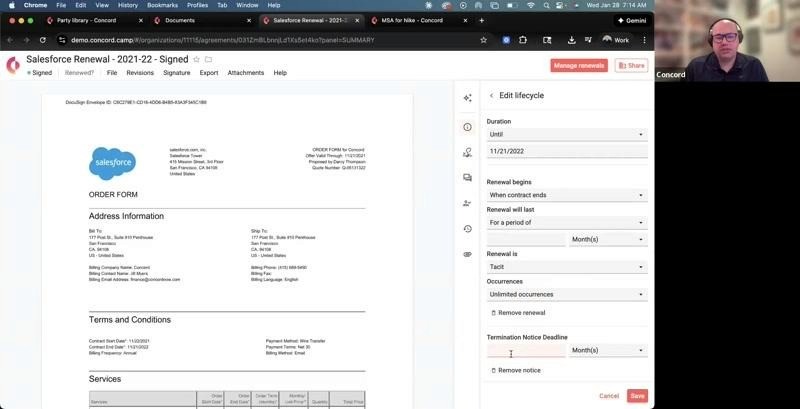The width and height of the screenshot is (800, 409).
Task: Reload the page in Chrome
Action: [x=43, y=40]
